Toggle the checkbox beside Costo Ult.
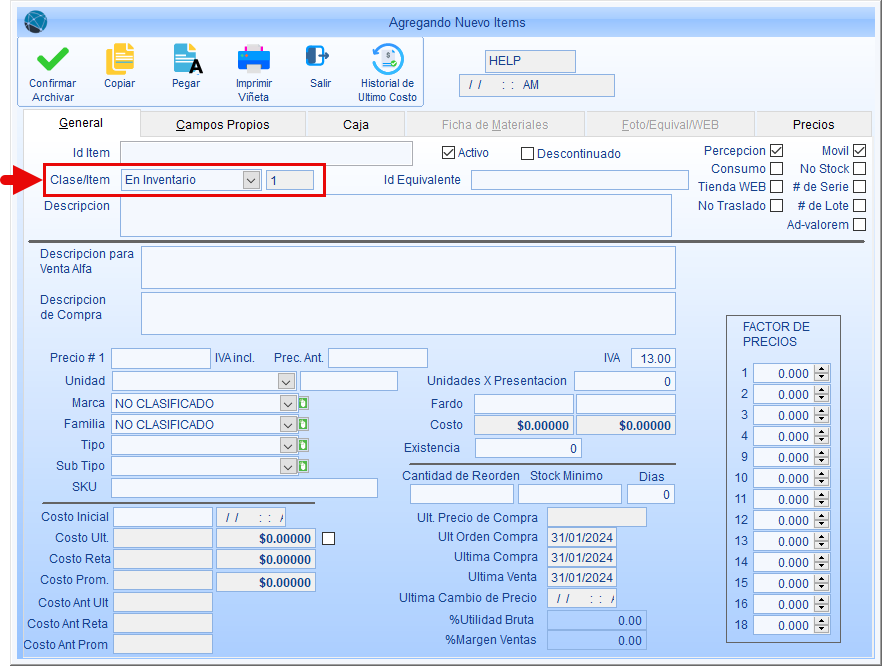The width and height of the screenshot is (882, 666). tap(328, 539)
